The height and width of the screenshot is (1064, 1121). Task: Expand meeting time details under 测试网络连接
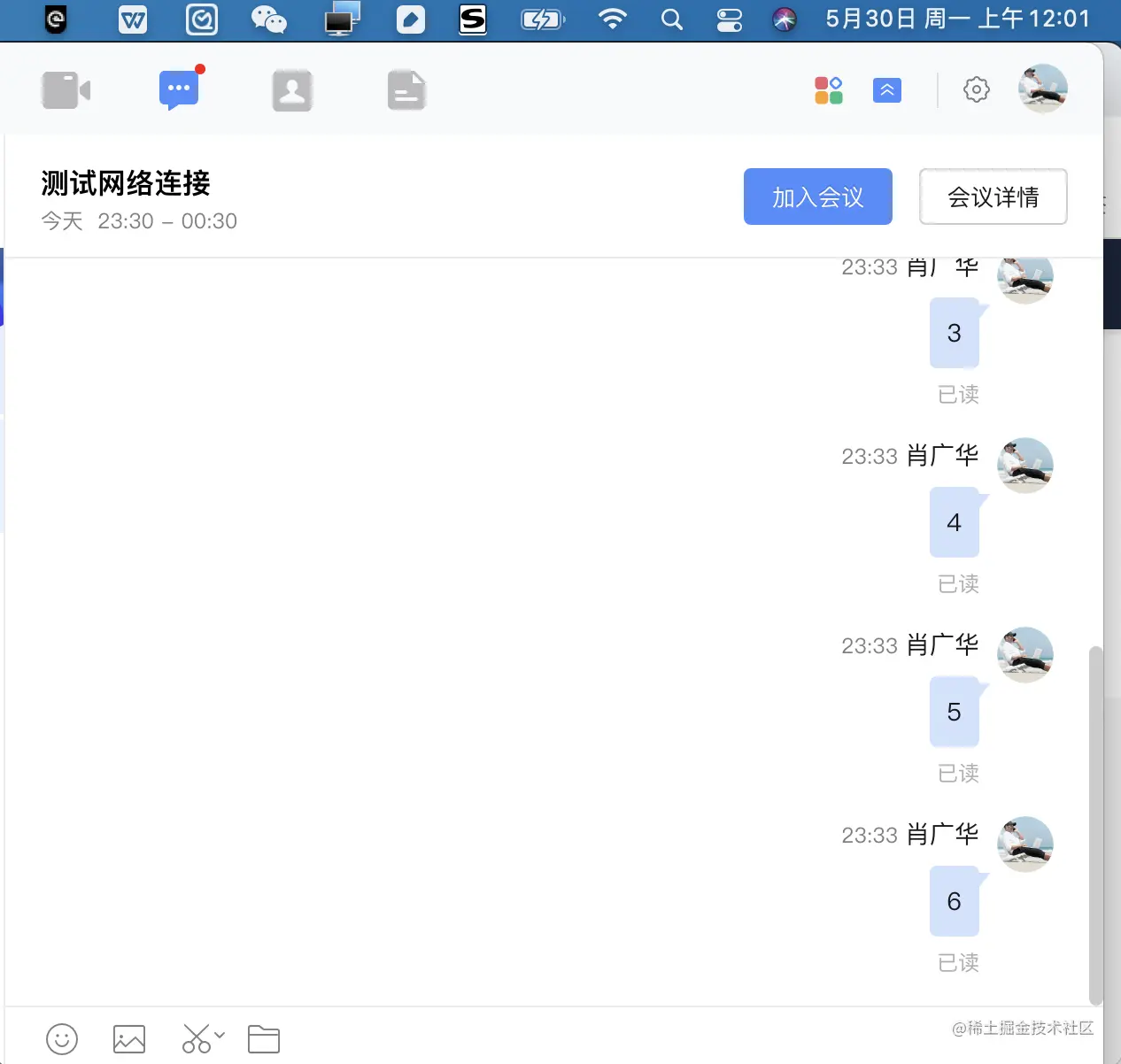(138, 221)
